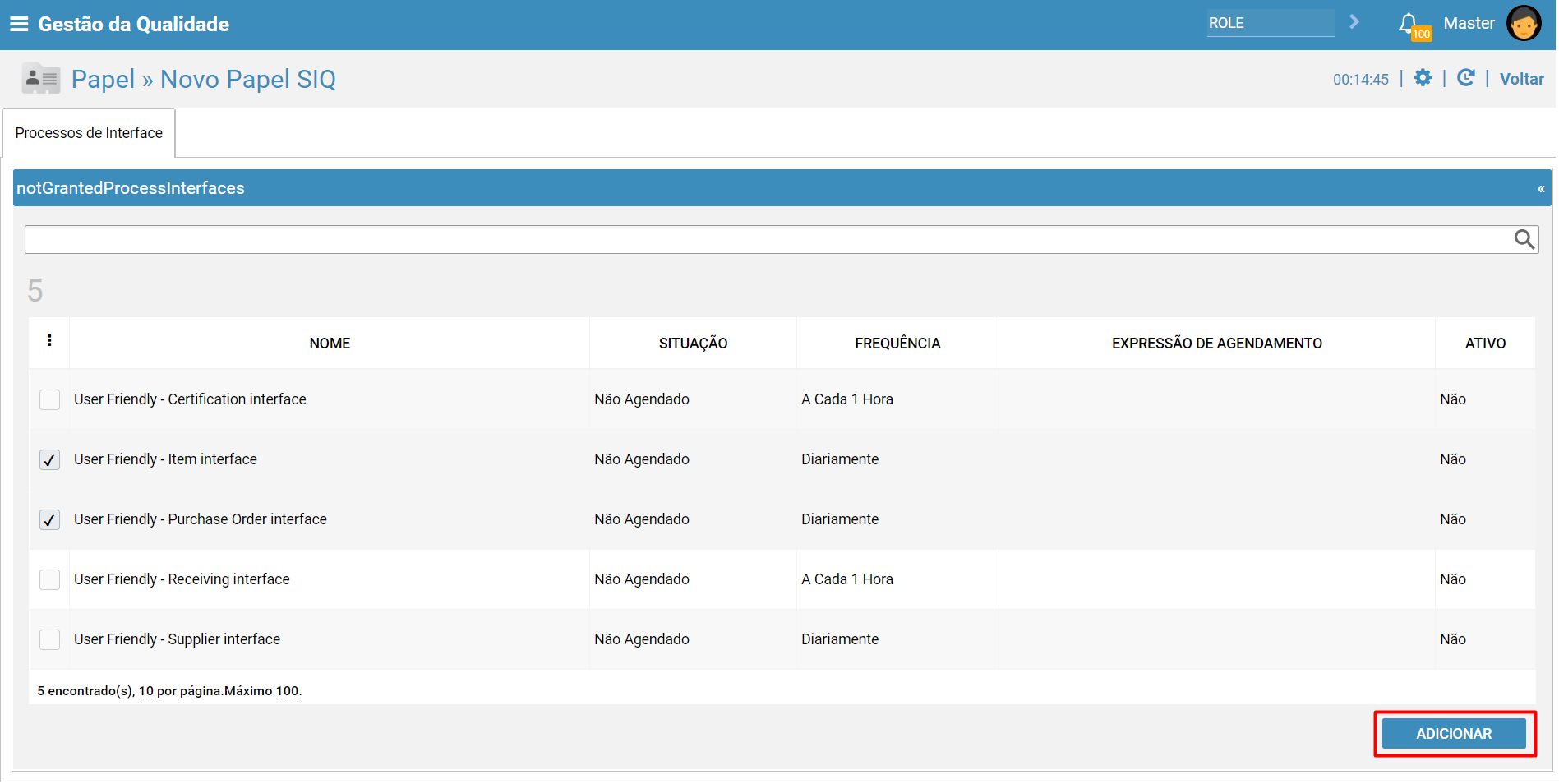Click the Master username label

point(1469,23)
